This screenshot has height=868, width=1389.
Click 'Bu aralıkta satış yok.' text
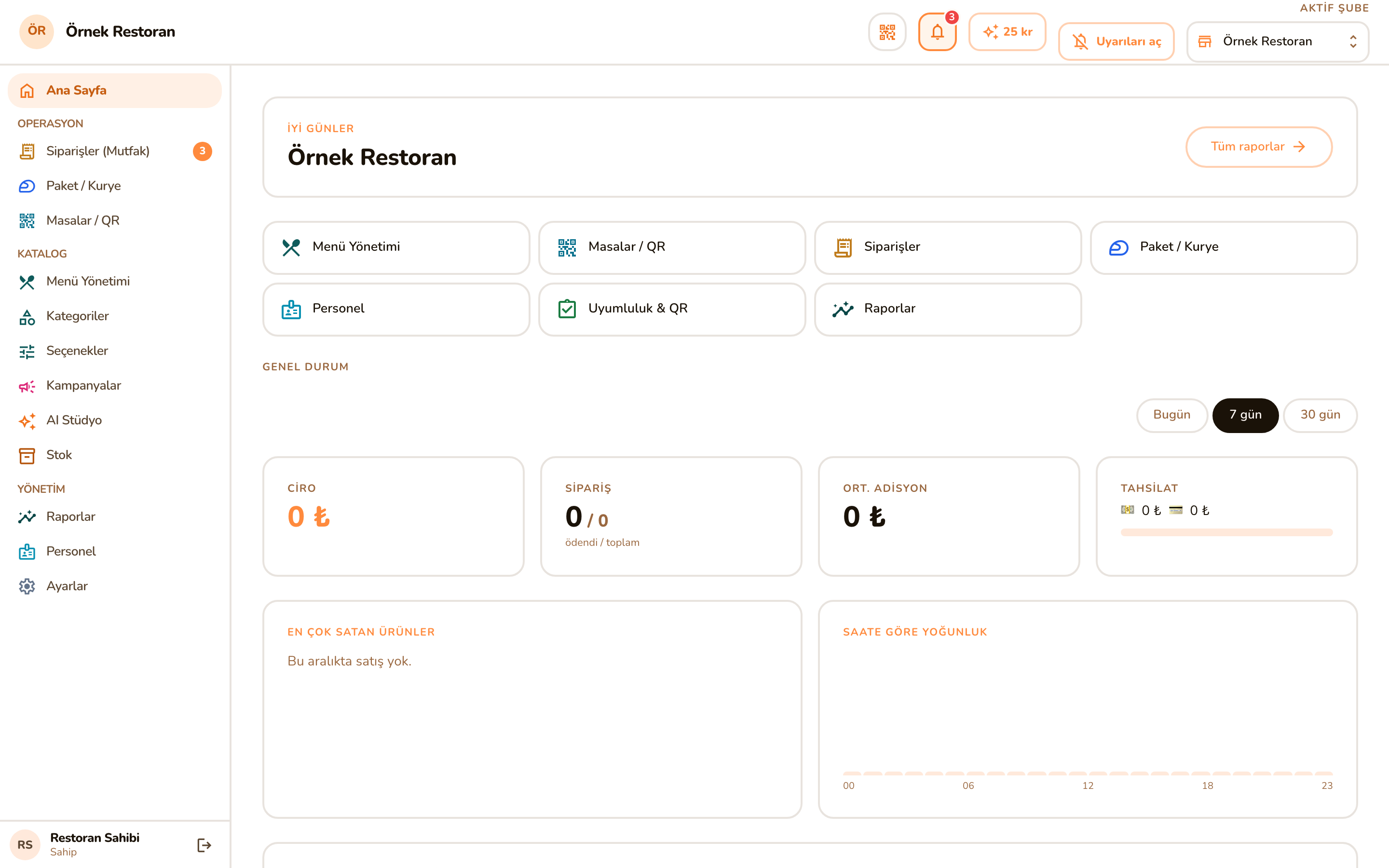[x=349, y=661]
